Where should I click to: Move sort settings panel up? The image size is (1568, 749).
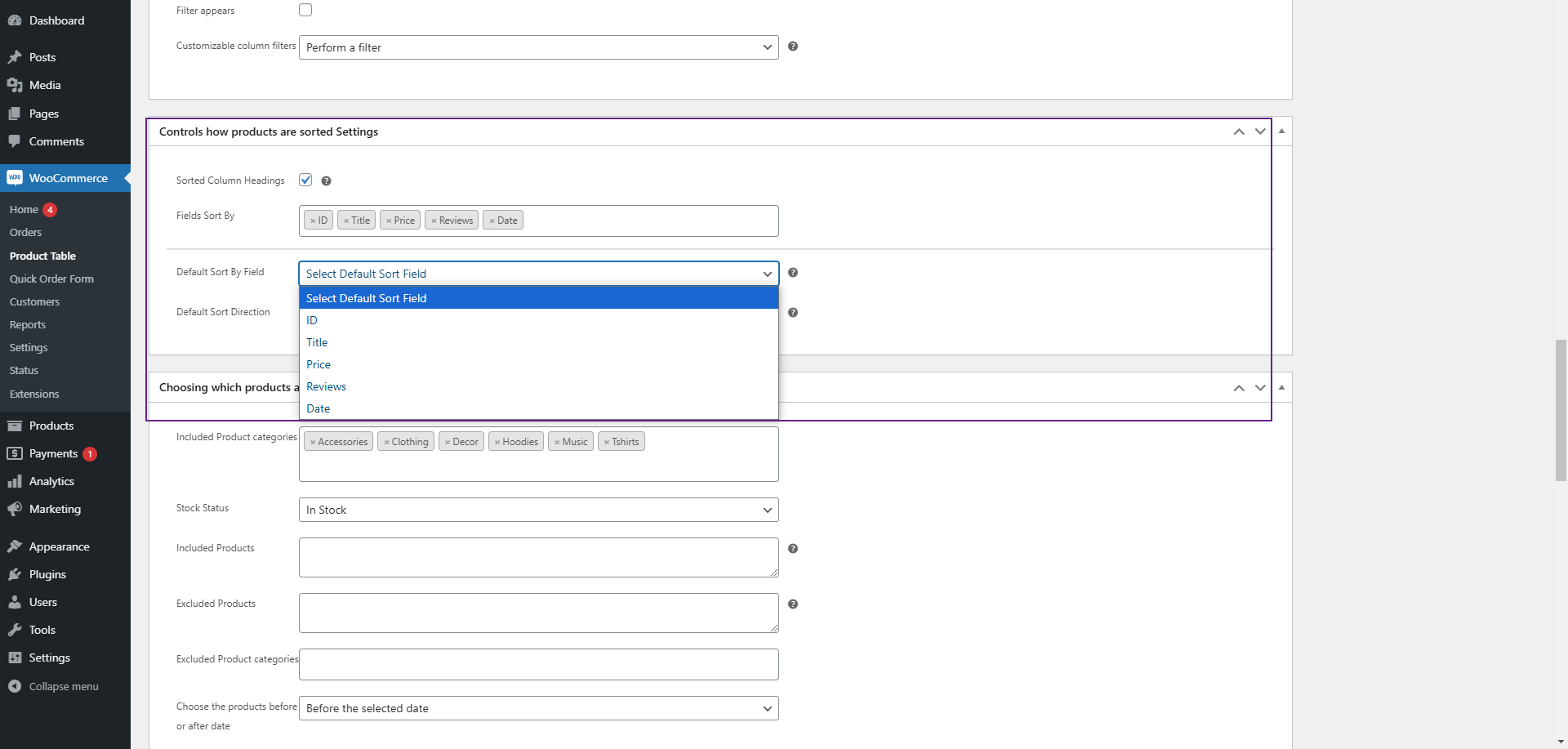pos(1239,132)
